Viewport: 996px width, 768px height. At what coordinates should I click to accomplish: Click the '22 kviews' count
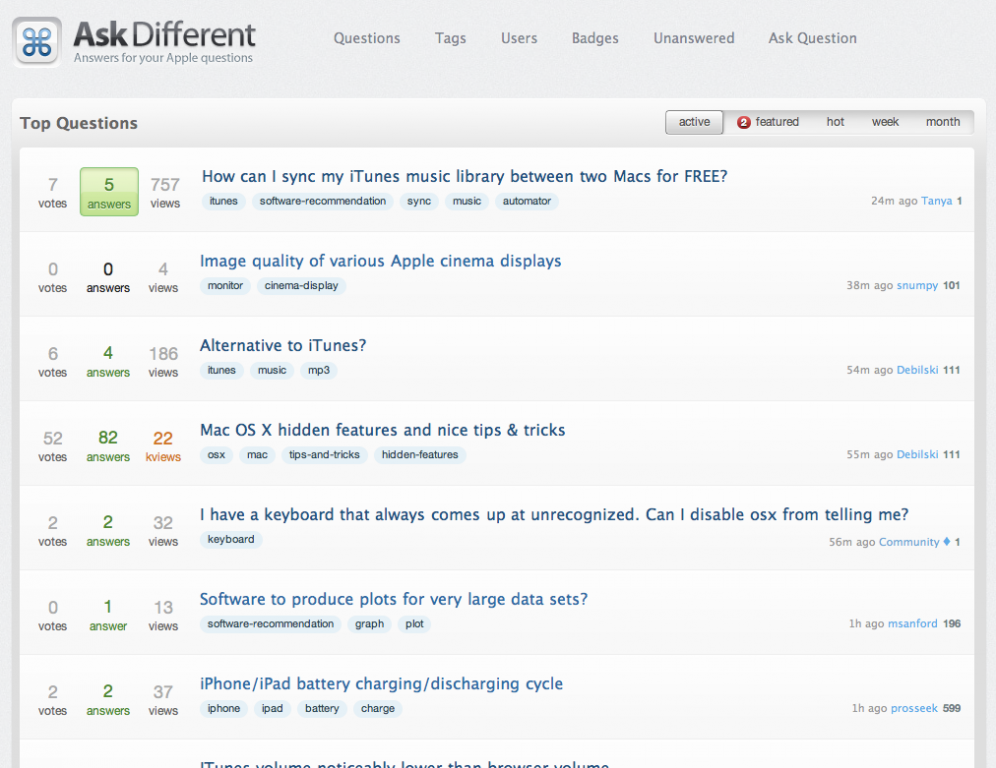[163, 445]
